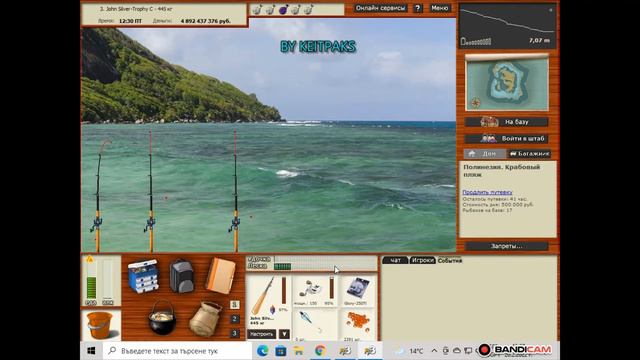
Task: Click the reel equipment slot
Action: [x=314, y=291]
